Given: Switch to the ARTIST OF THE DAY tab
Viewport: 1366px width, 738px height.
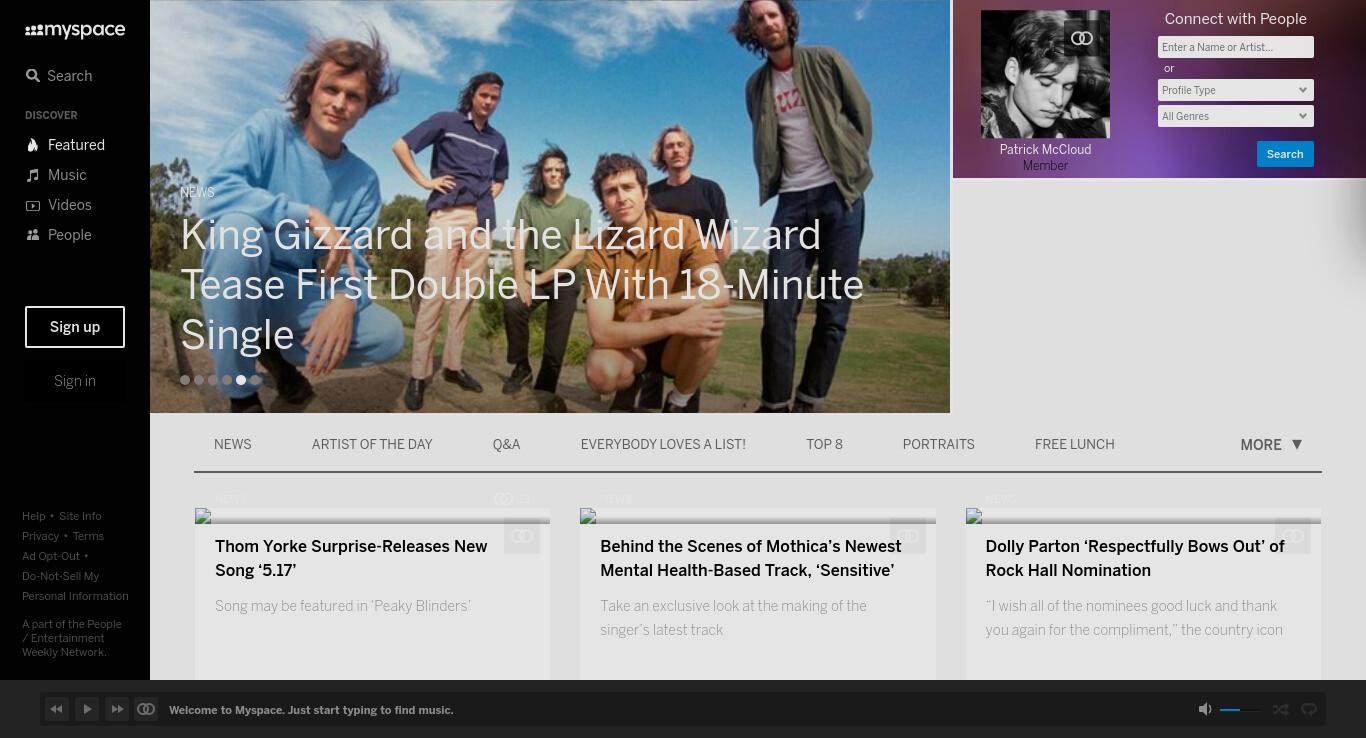Looking at the screenshot, I should 372,444.
